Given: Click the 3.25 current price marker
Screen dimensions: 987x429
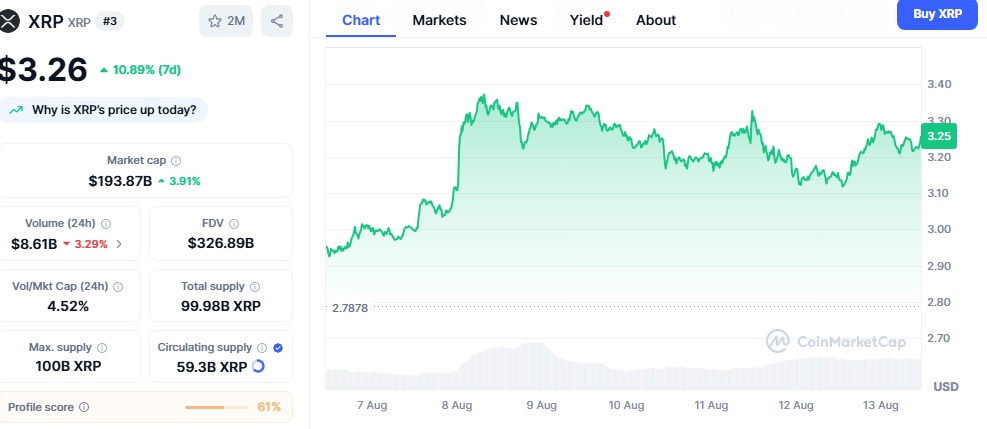Looking at the screenshot, I should [939, 136].
